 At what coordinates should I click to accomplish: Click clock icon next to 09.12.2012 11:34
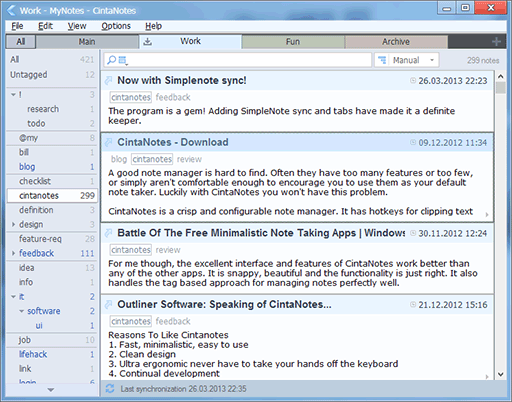pos(413,142)
